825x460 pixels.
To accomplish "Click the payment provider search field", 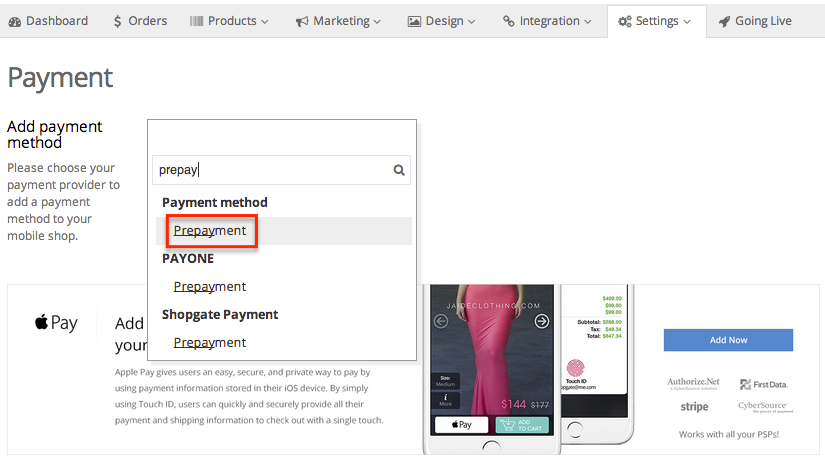I will coord(270,170).
